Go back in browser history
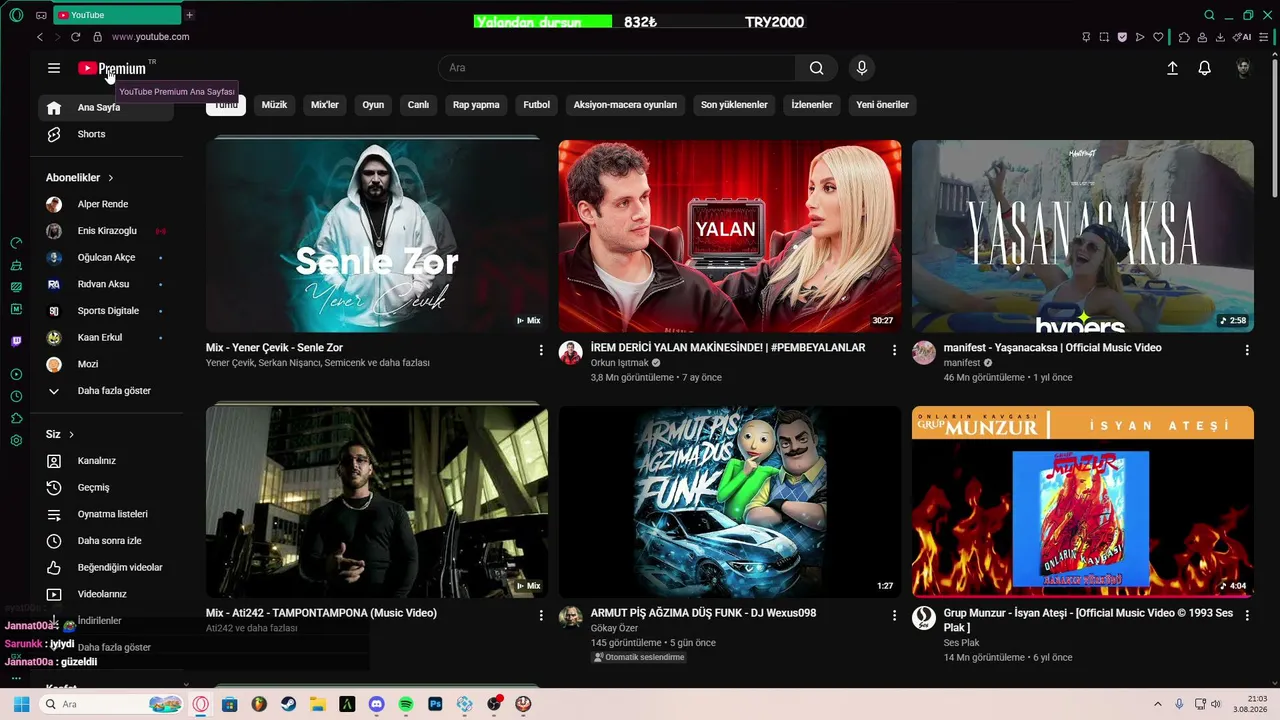This screenshot has width=1280, height=720. [40, 37]
